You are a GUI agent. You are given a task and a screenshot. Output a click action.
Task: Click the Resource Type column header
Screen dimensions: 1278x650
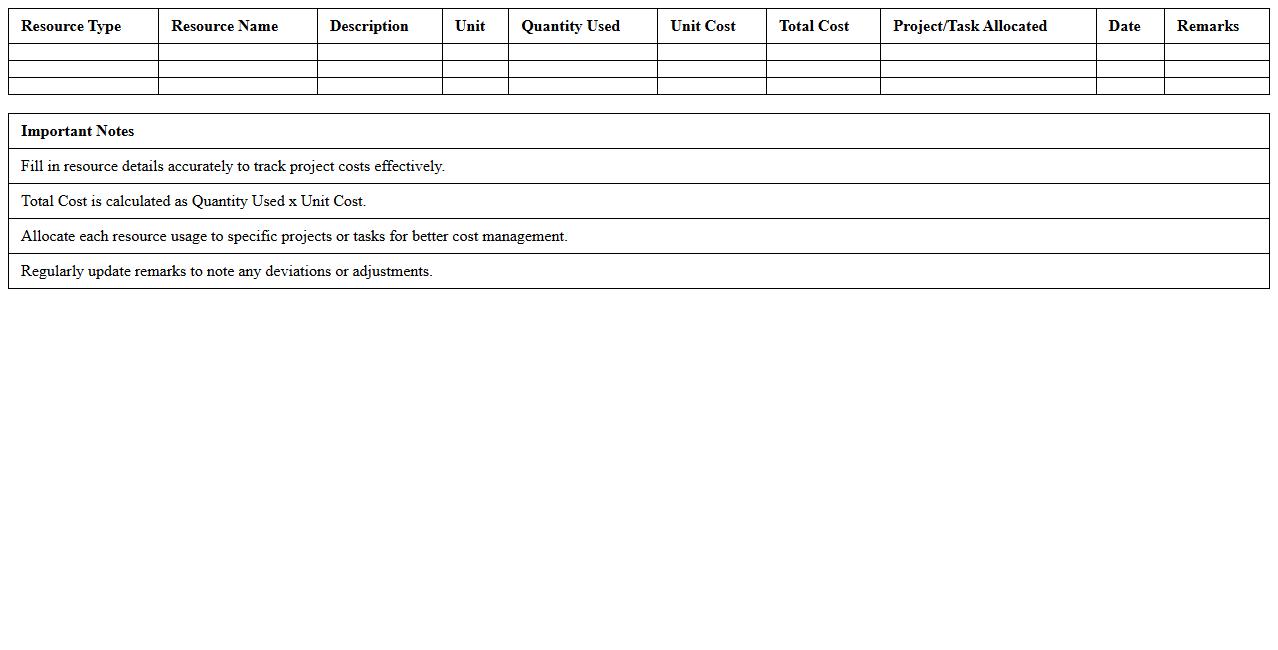tap(71, 26)
